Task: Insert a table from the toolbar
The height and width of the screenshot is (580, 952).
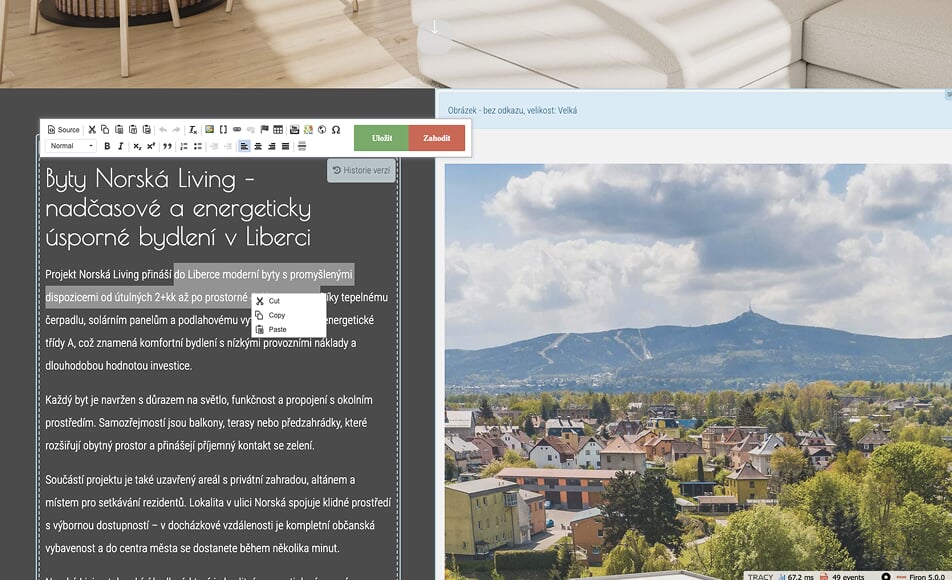Action: pyautogui.click(x=279, y=130)
